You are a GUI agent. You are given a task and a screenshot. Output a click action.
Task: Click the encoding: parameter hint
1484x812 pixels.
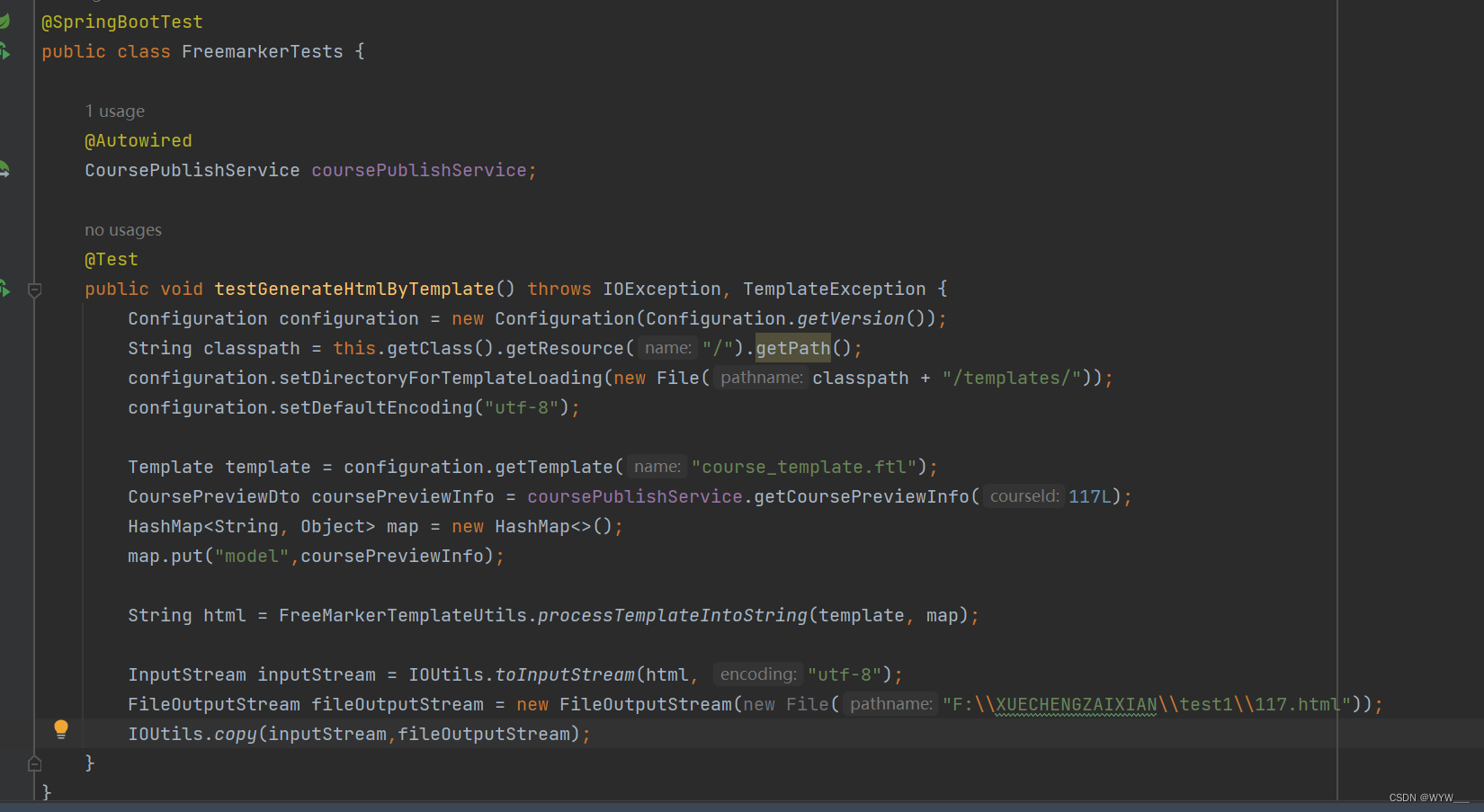(x=758, y=674)
